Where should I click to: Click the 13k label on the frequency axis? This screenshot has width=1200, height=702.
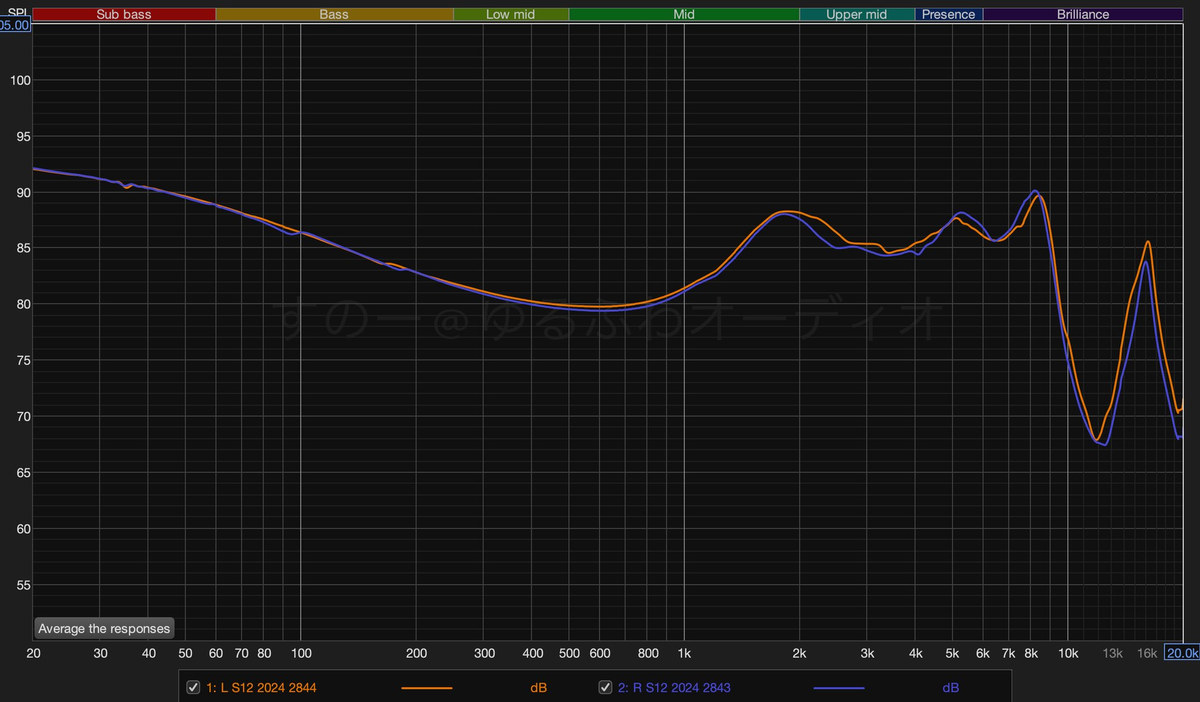tap(1112, 653)
